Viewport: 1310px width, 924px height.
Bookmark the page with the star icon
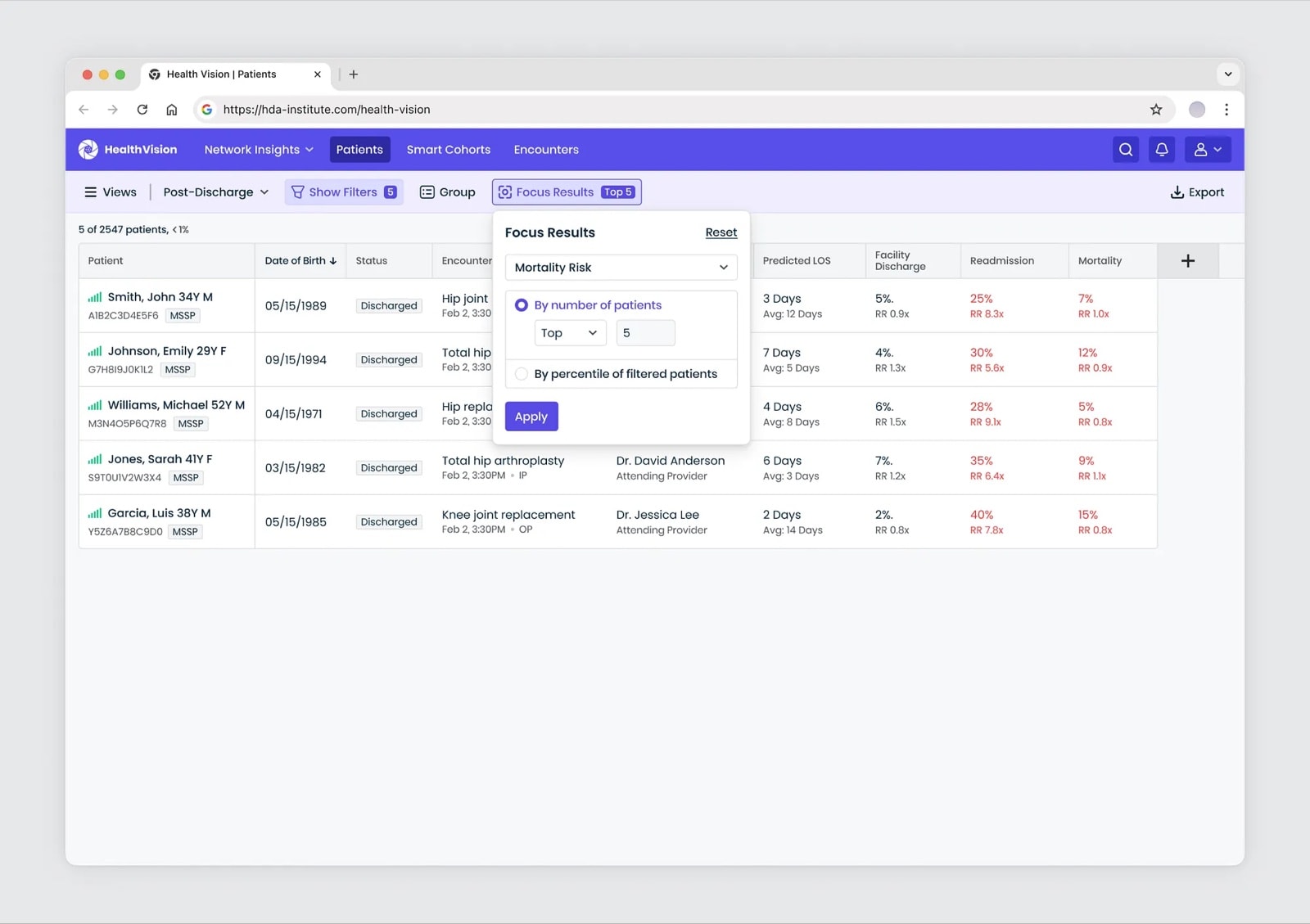[1156, 110]
